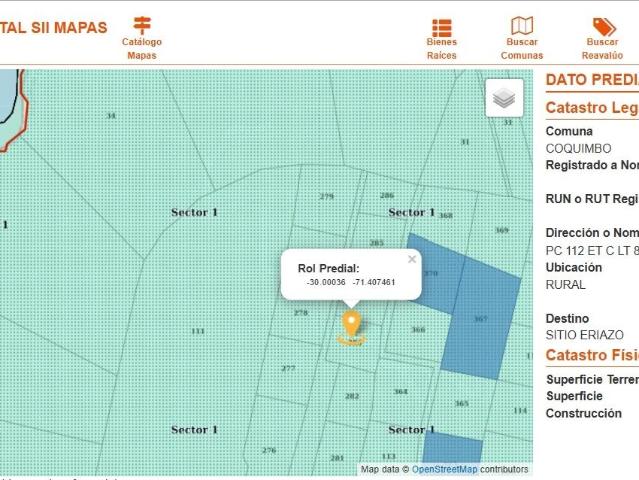
Task: Open the Bienes Raíces list icon
Action: click(x=442, y=28)
